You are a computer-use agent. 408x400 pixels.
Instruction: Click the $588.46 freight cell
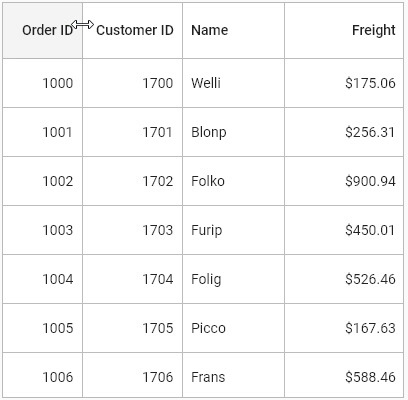pos(344,375)
